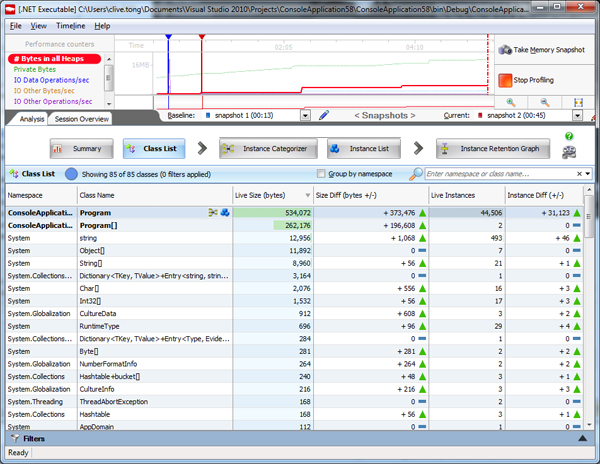Zoom in the timeline with magnifier plus
The height and width of the screenshot is (464, 600).
pos(511,103)
